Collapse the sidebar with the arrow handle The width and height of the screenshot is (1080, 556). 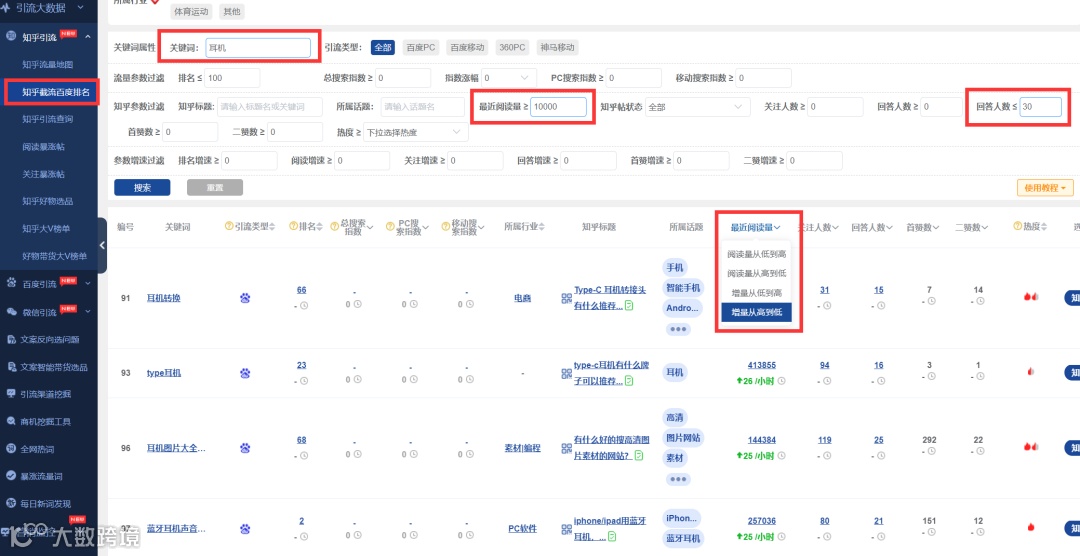click(x=102, y=245)
